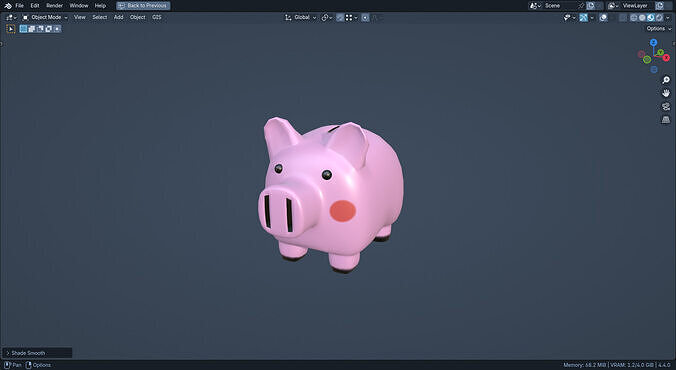This screenshot has height=370, width=676.
Task: Open the Global transform orientation dropdown
Action: point(300,18)
